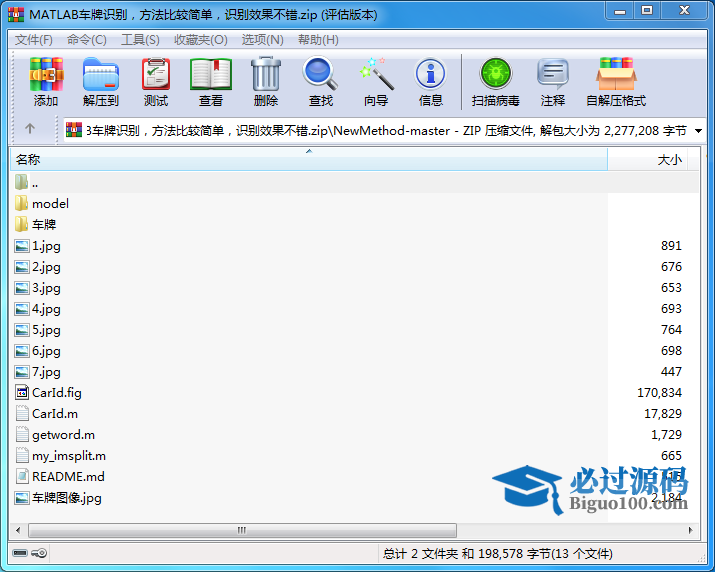
Task: Click the Self-Extracting Format (自解压格式) icon
Action: pos(616,74)
